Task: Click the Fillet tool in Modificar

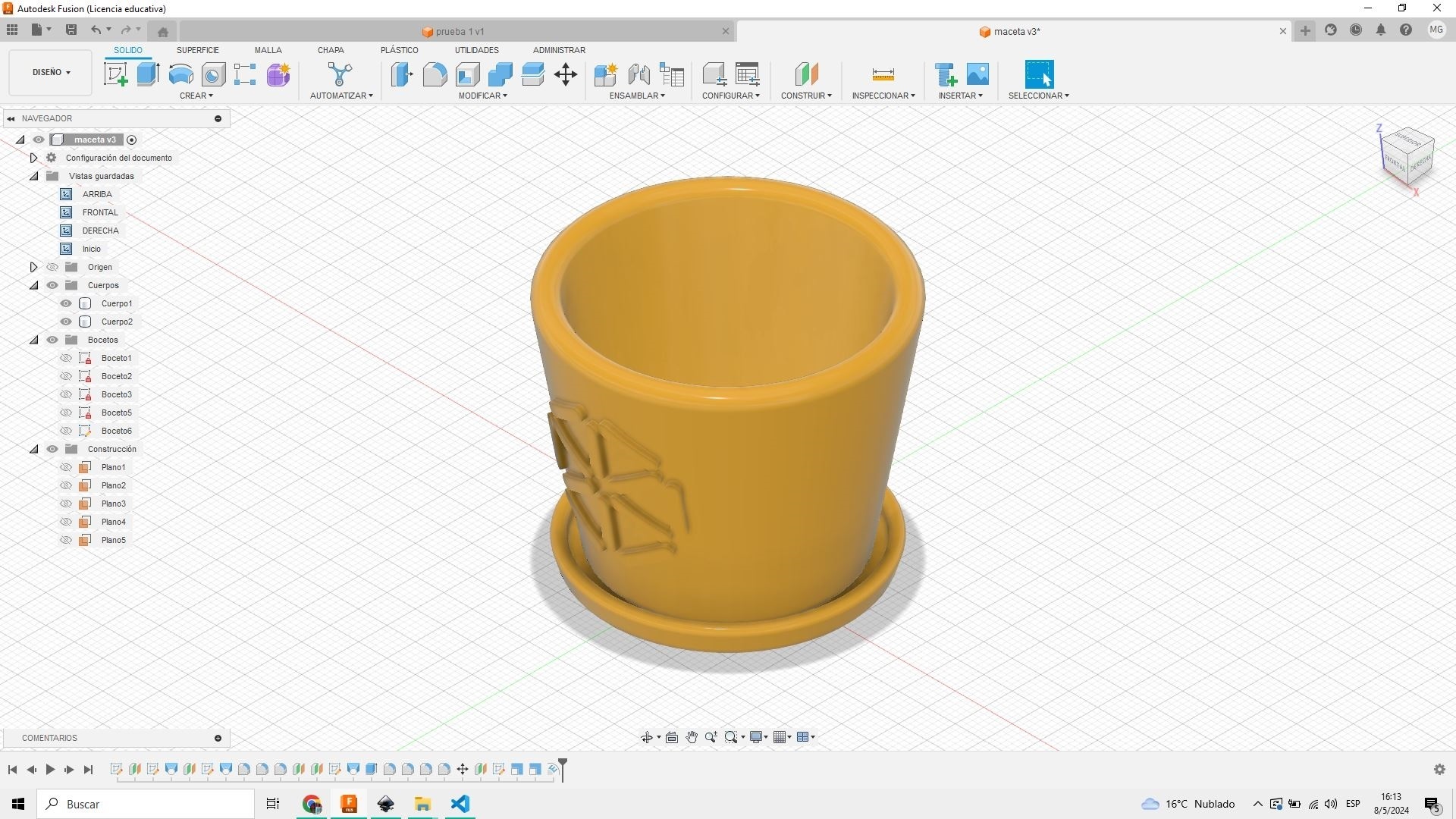Action: [x=435, y=74]
